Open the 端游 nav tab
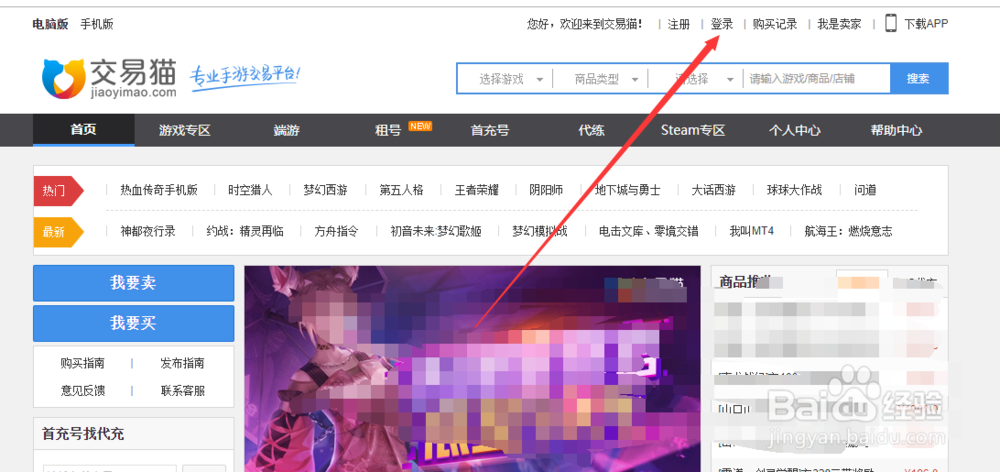 [287, 131]
